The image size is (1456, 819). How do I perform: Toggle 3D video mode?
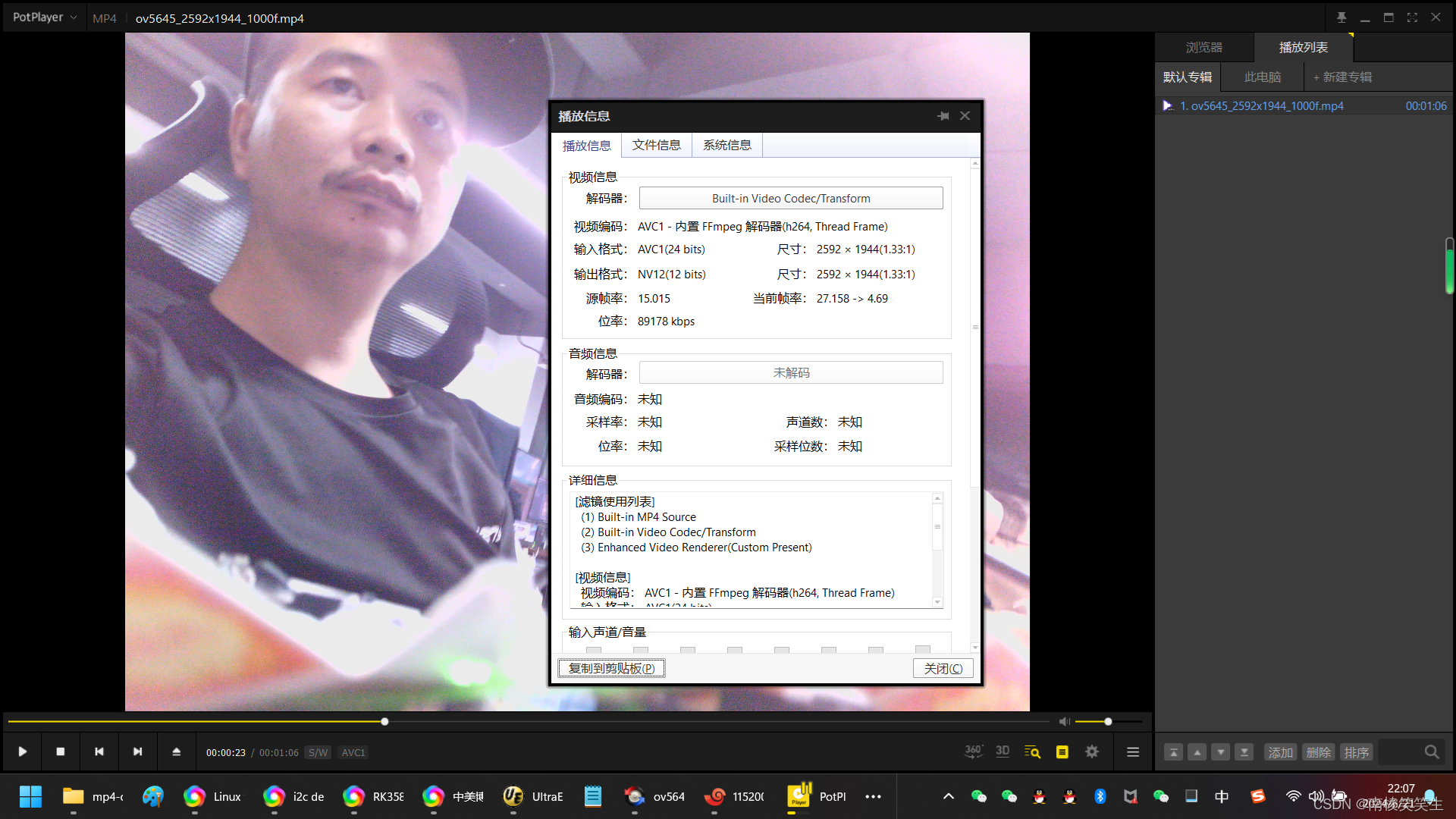(1003, 752)
